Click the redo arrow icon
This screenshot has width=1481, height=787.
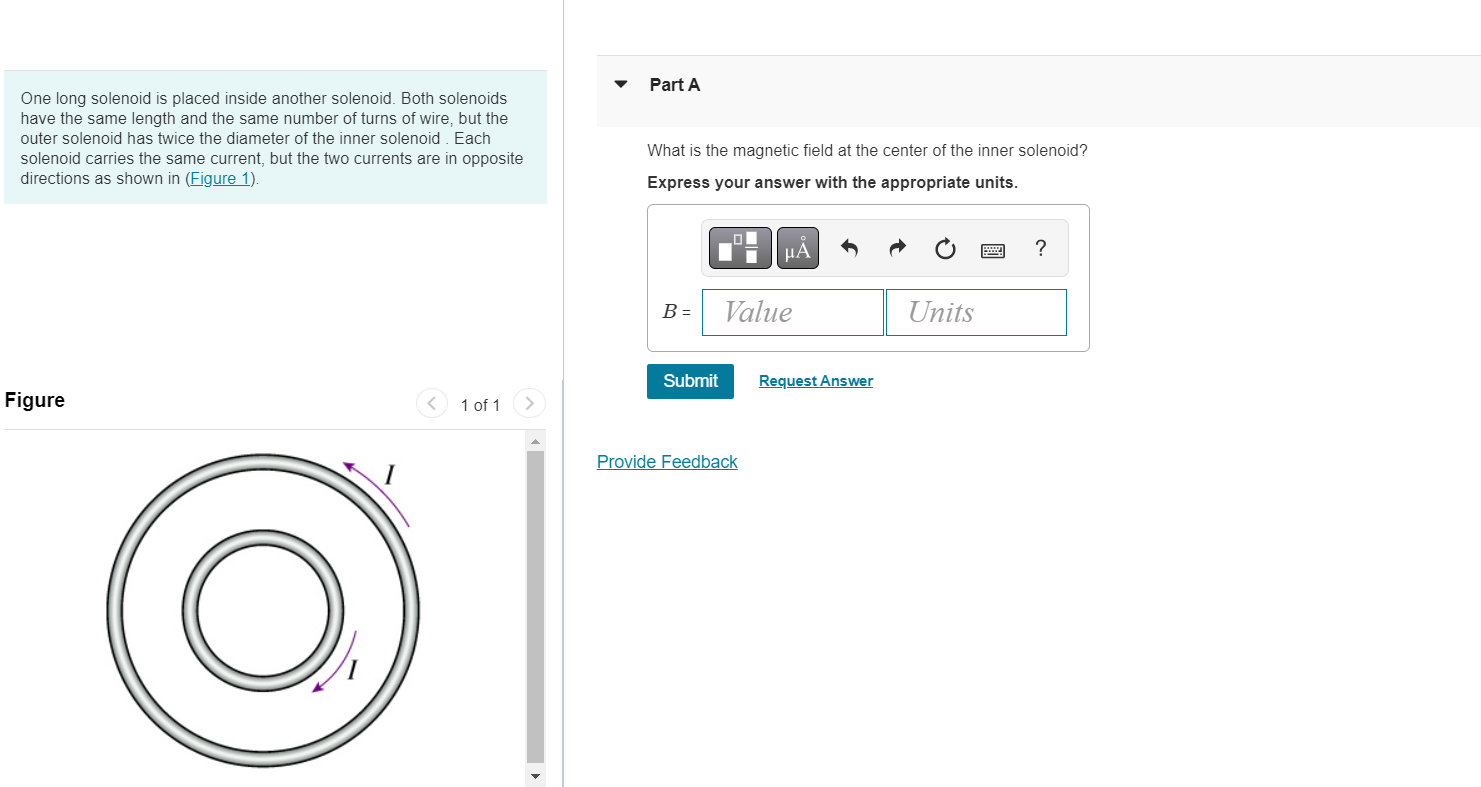(897, 248)
